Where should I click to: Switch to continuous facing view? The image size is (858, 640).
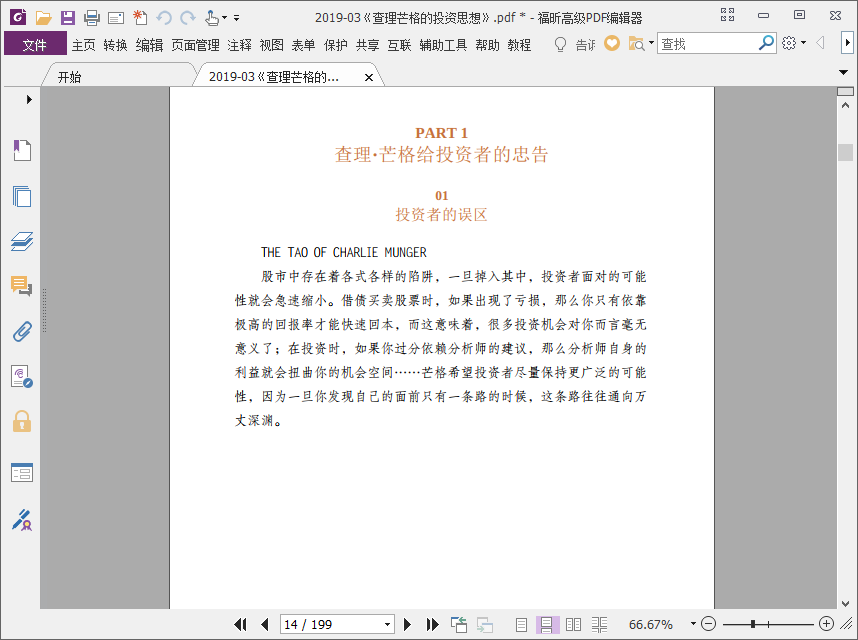599,624
